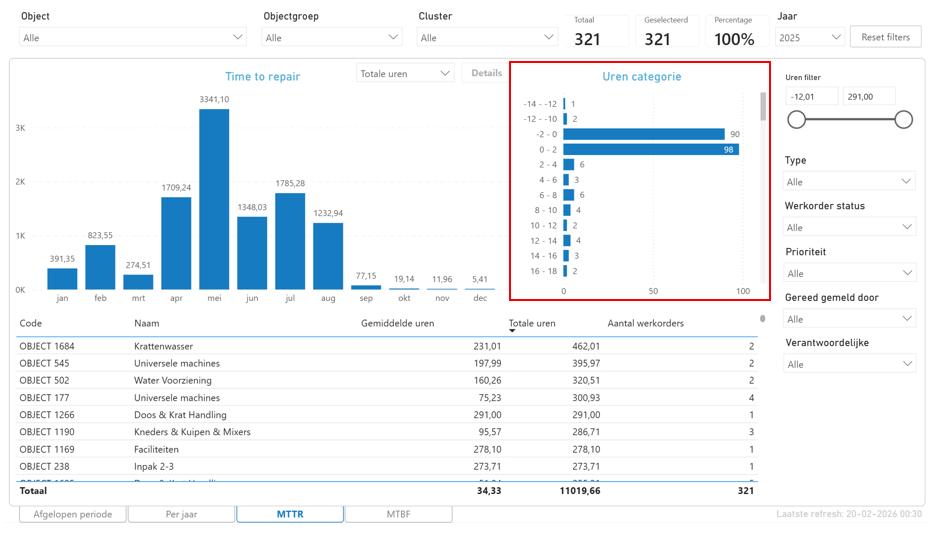Grab the left Uren filter slider handle
The height and width of the screenshot is (533, 936).
pyautogui.click(x=797, y=120)
